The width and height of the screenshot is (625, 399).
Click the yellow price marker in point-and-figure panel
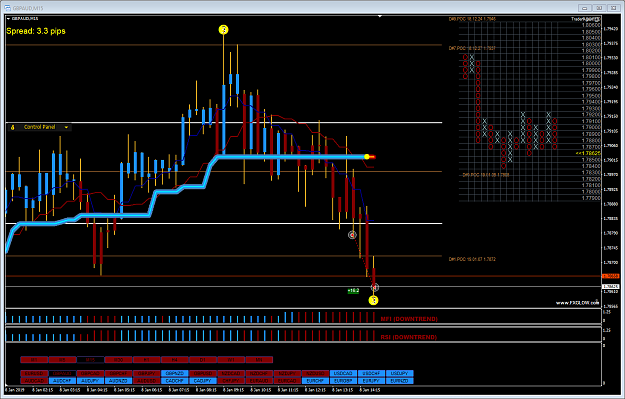click(588, 153)
